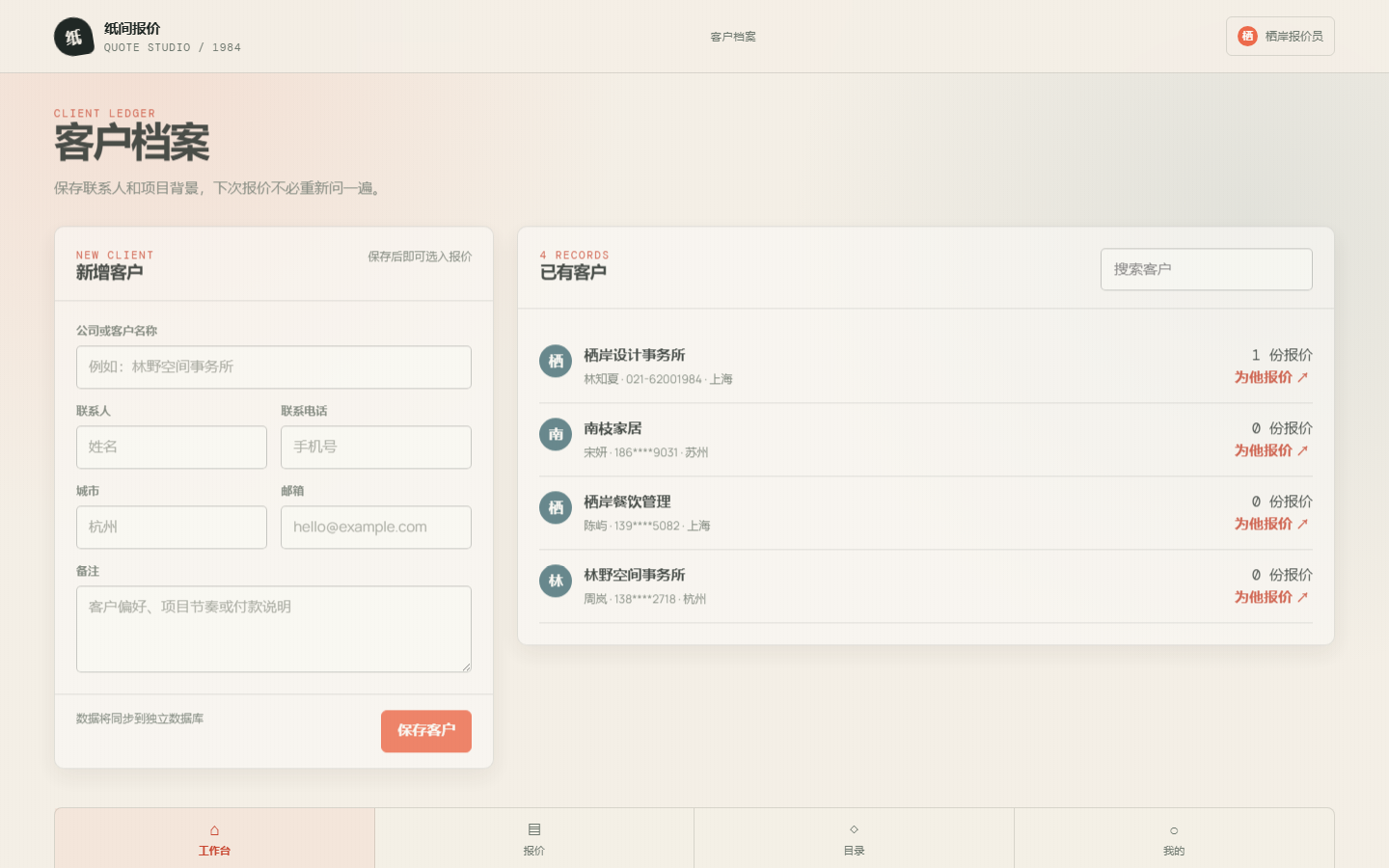Open the 我的 profile tab
1389x868 pixels.
tap(1174, 839)
